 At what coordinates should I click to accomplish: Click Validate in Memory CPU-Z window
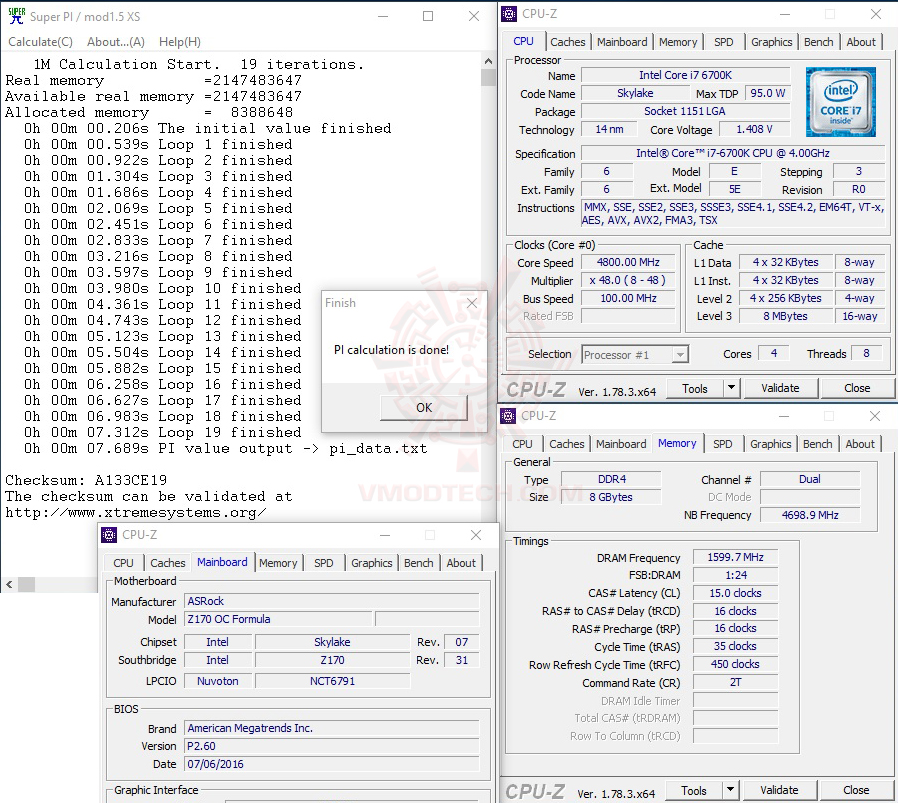pyautogui.click(x=779, y=791)
